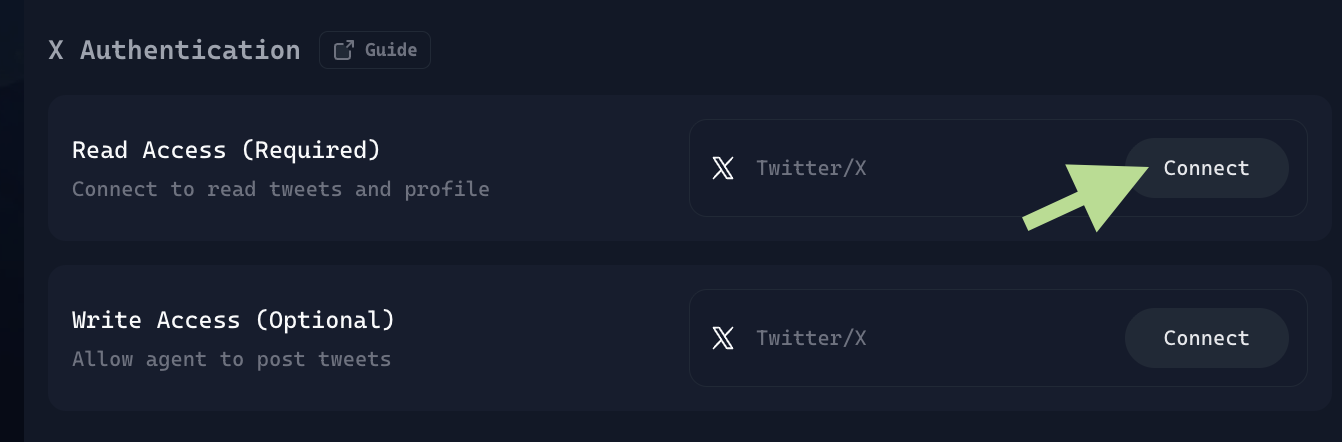1342x442 pixels.
Task: Click the "Twitter/X" placeholder text in Write row
Action: pyautogui.click(x=811, y=338)
